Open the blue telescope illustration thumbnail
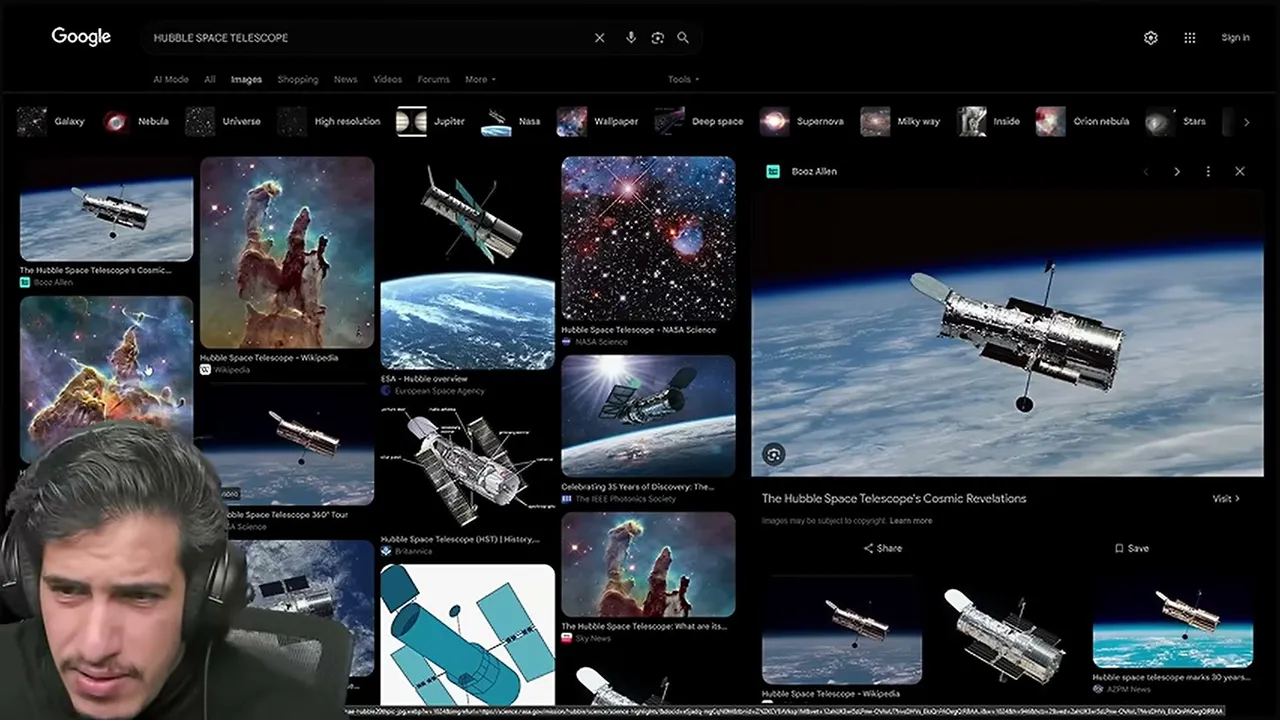The width and height of the screenshot is (1280, 720). coord(467,636)
